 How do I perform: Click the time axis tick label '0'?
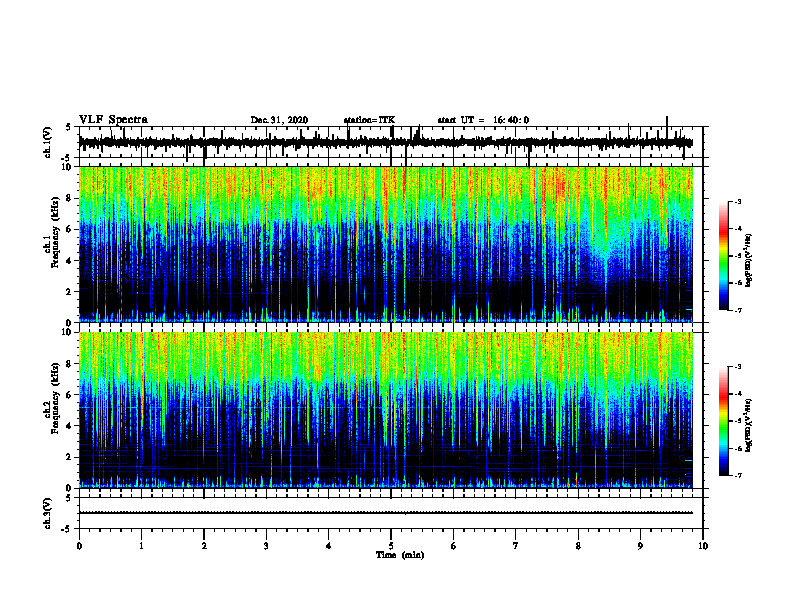(x=79, y=546)
